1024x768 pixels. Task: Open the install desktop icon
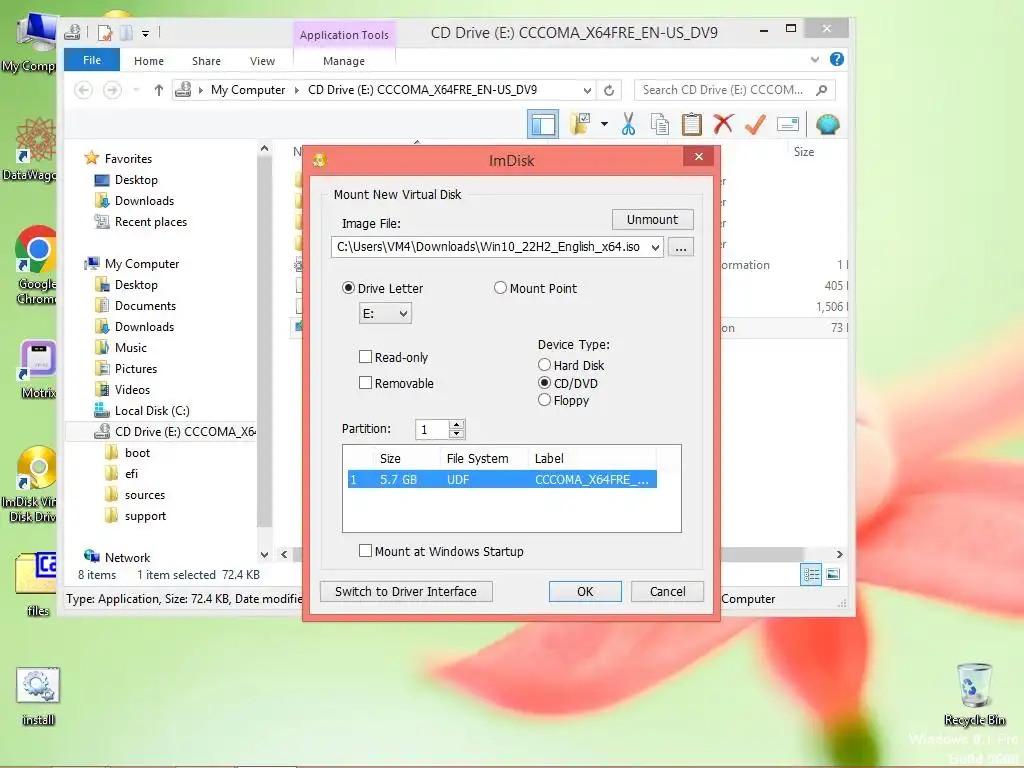(38, 697)
